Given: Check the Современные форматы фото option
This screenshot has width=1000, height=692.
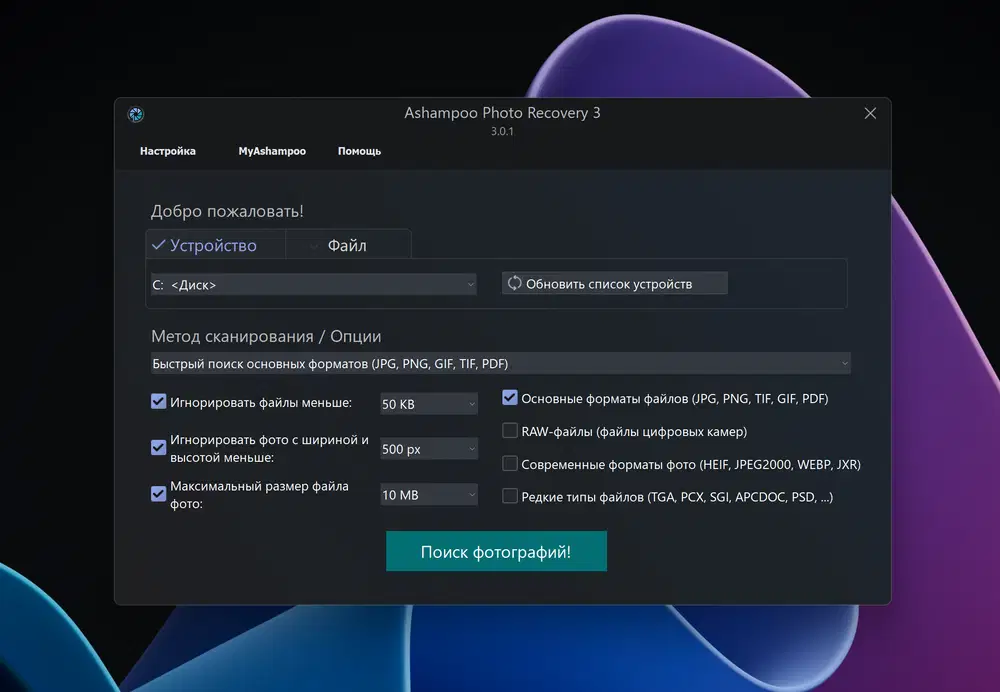Looking at the screenshot, I should 510,464.
